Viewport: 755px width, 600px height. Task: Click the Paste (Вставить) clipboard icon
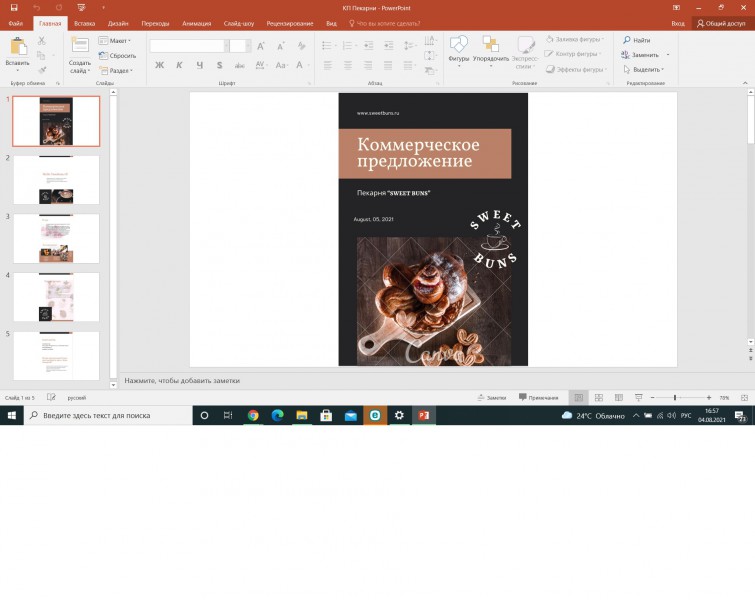(x=18, y=47)
